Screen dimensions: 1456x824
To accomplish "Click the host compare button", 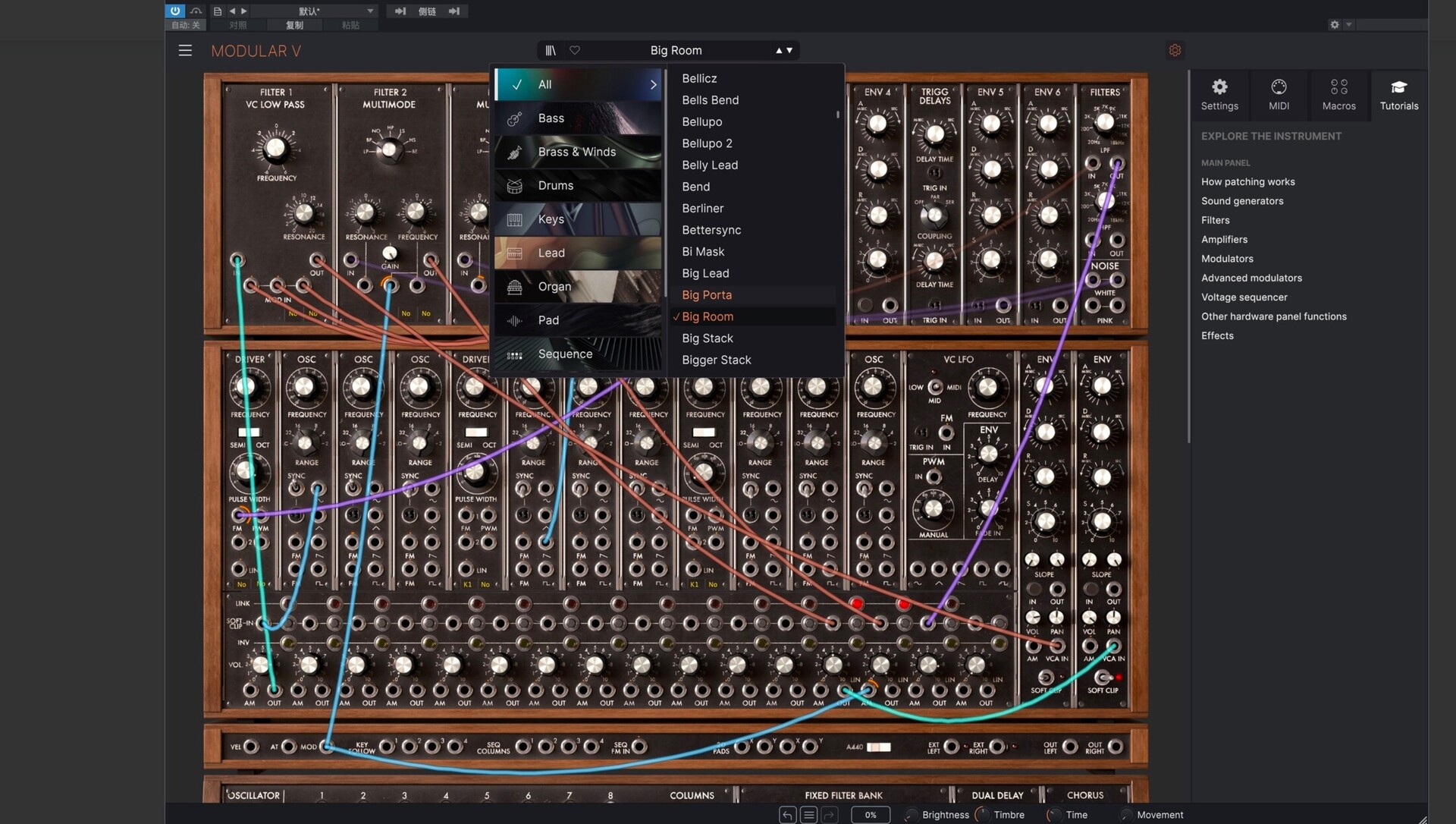I will 238,25.
